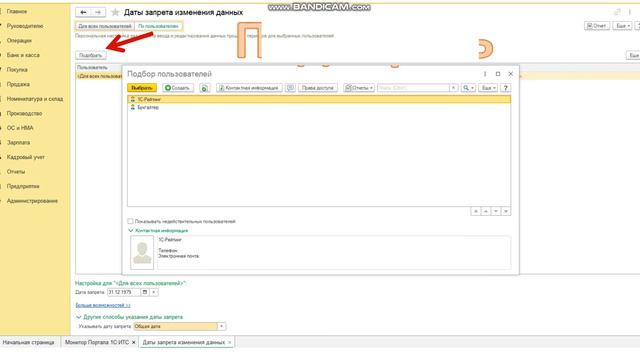This screenshot has height=360, width=640.
Task: Open the Еще dropdown beside Отчет button
Action: click(x=622, y=26)
